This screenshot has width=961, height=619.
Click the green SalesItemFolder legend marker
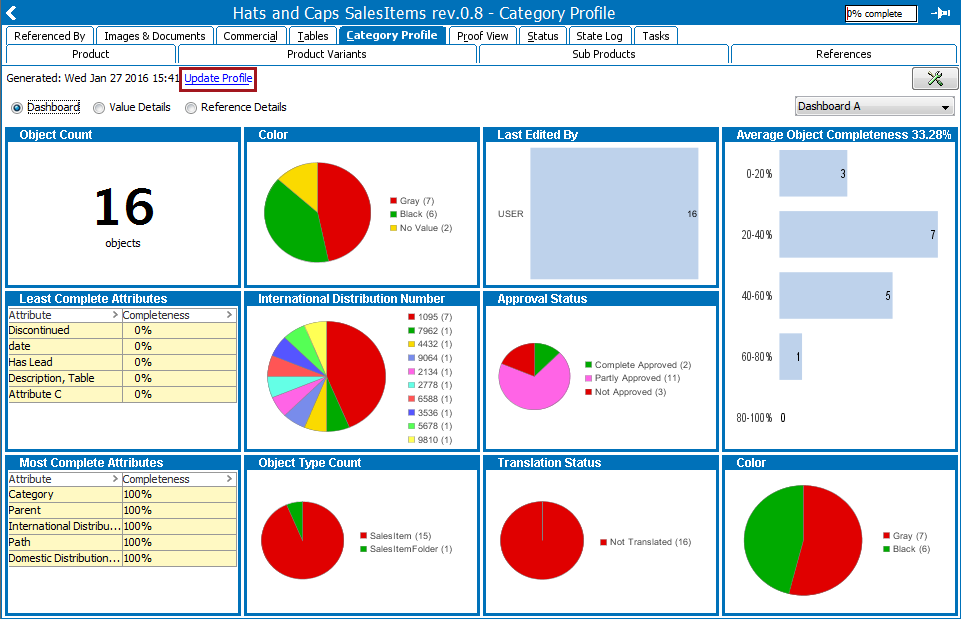(364, 549)
